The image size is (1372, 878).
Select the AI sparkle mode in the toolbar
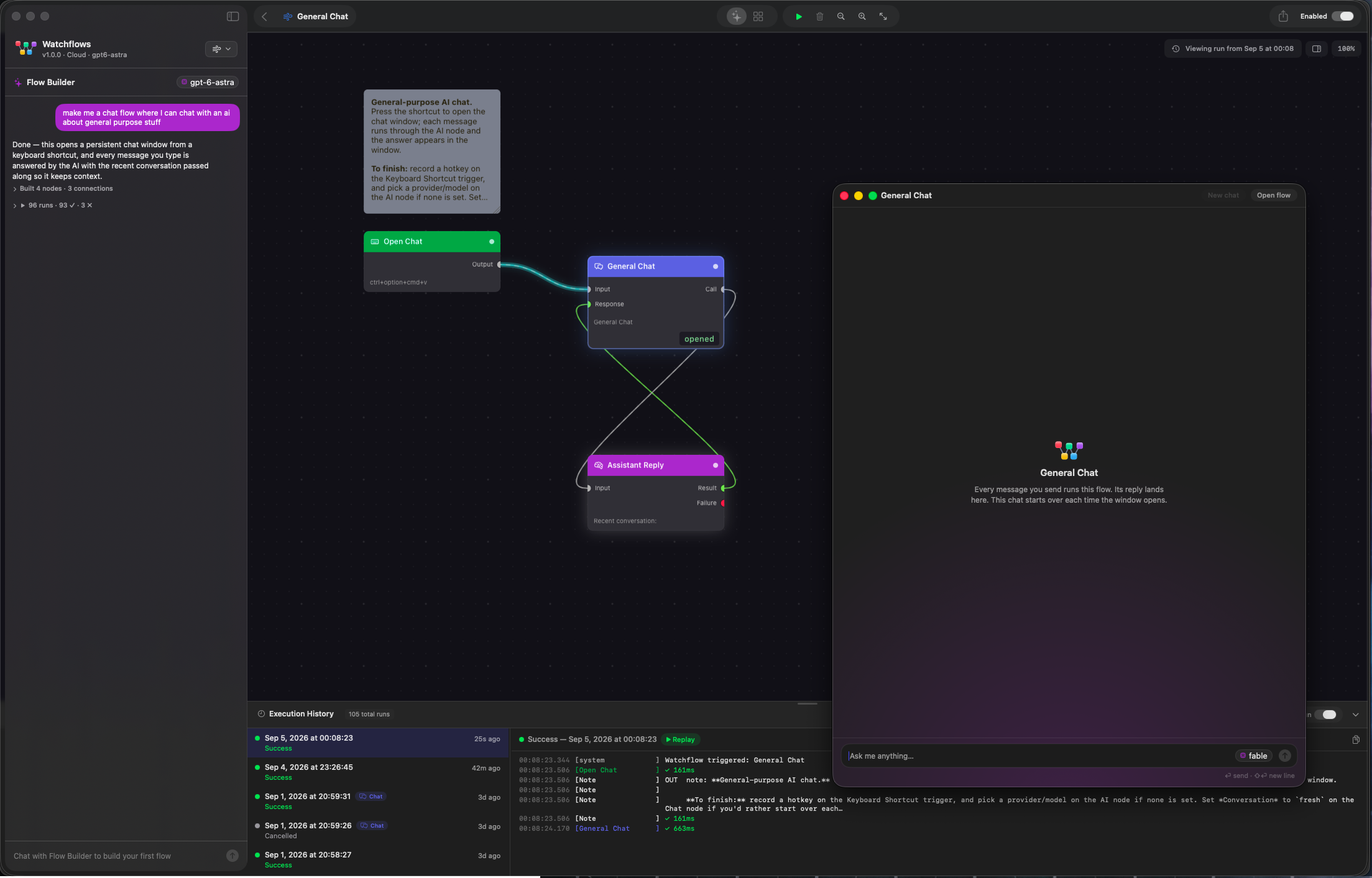(x=737, y=17)
